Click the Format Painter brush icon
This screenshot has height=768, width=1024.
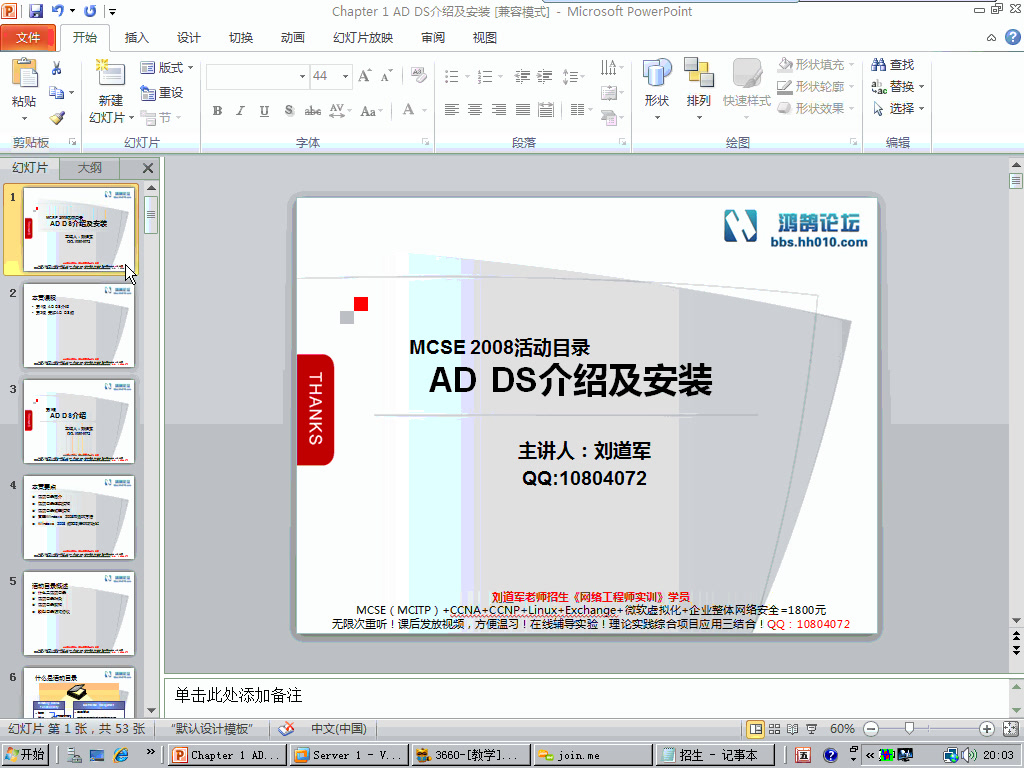click(x=57, y=118)
